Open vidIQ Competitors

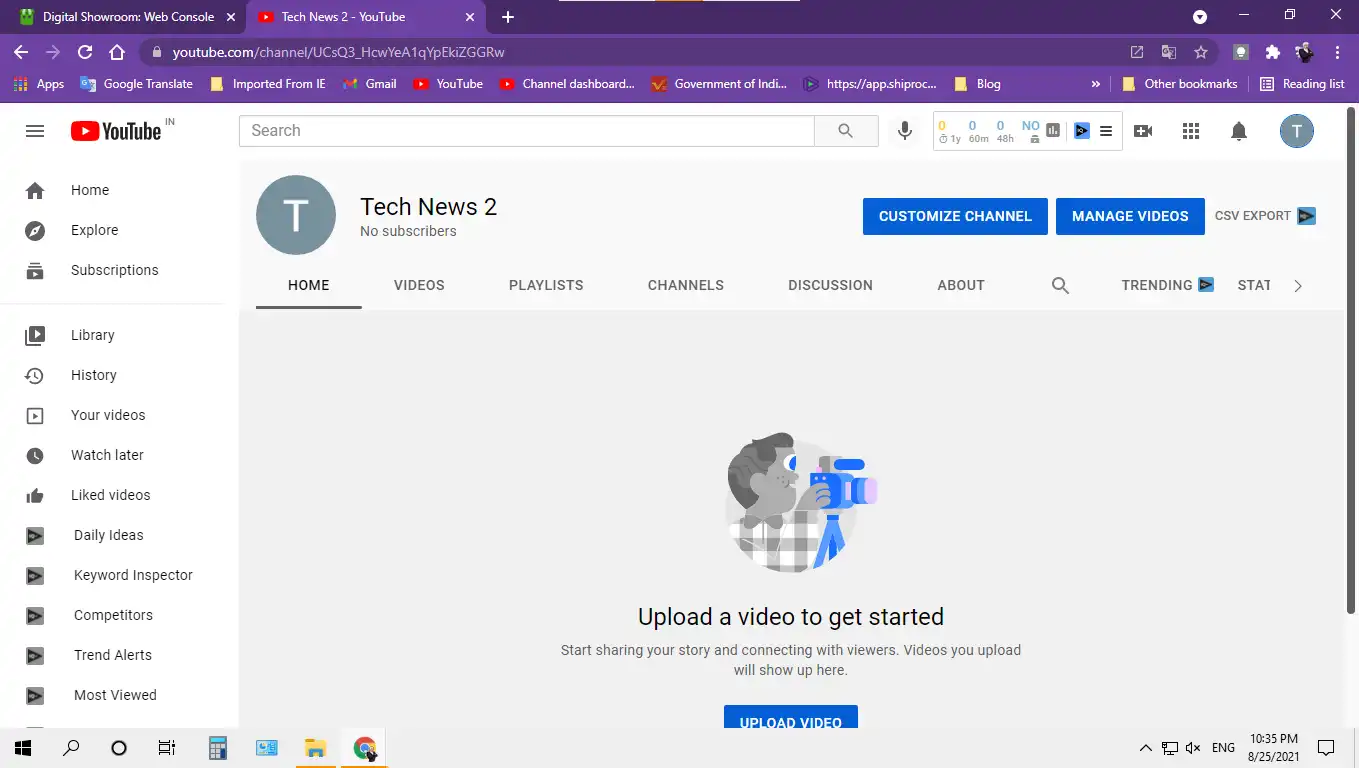coord(112,615)
